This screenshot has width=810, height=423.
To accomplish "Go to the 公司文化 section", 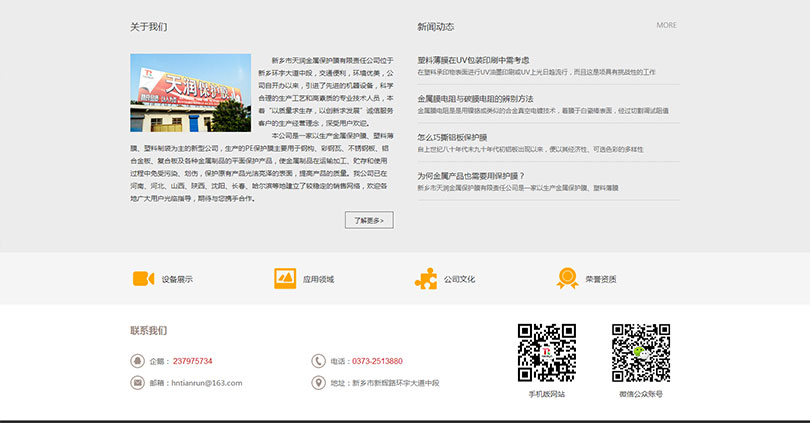I will click(x=460, y=279).
